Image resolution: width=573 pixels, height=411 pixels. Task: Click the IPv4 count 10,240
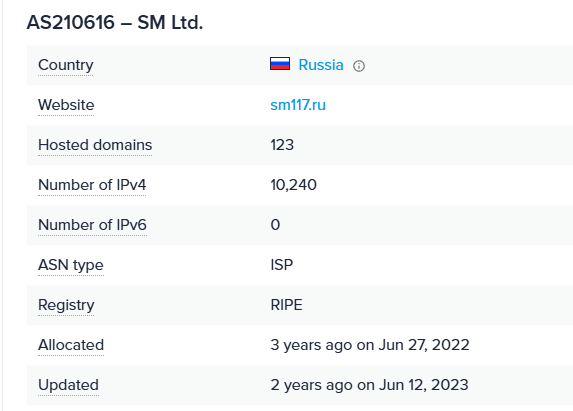coord(293,185)
